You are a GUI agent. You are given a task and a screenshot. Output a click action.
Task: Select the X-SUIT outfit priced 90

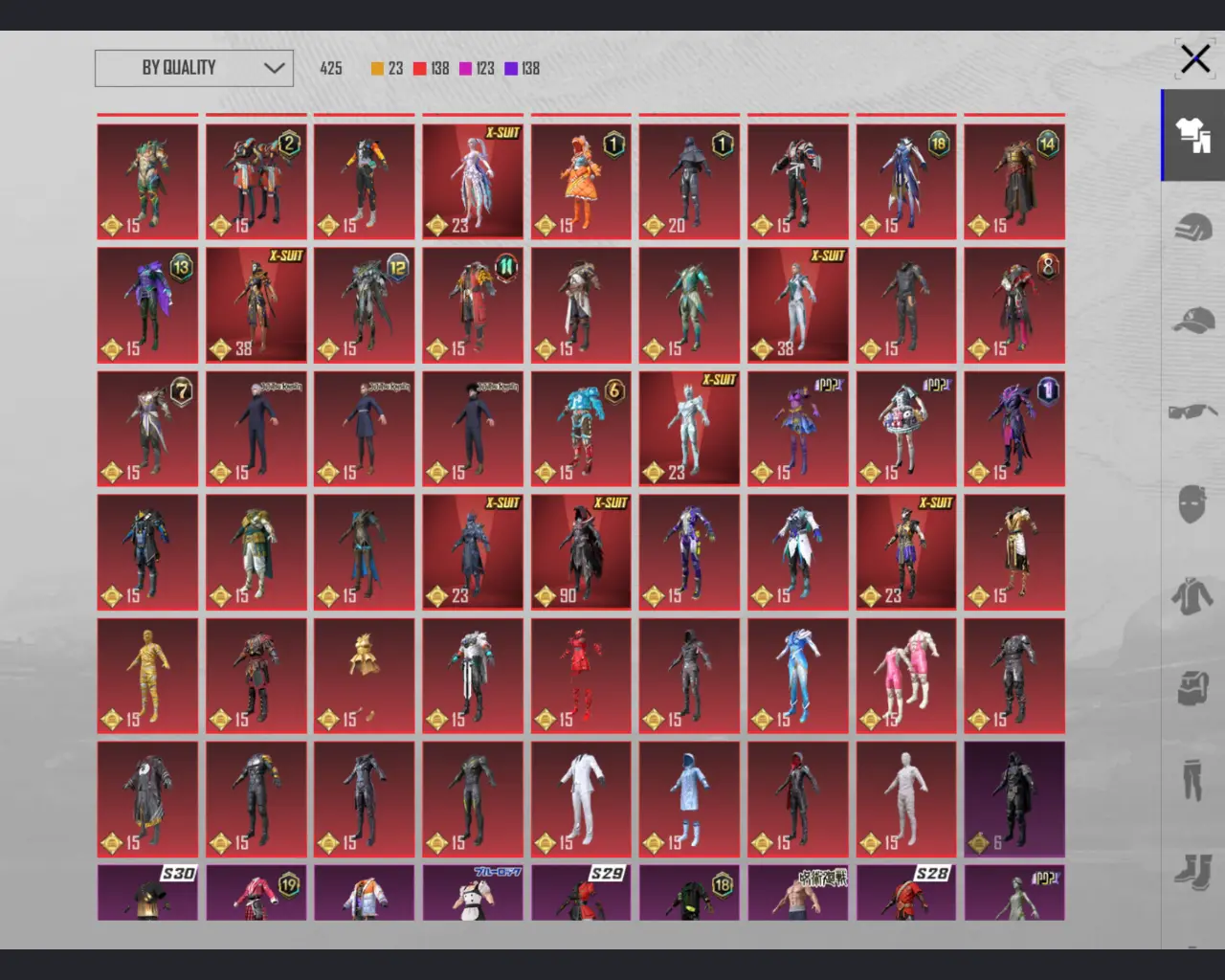pos(581,552)
